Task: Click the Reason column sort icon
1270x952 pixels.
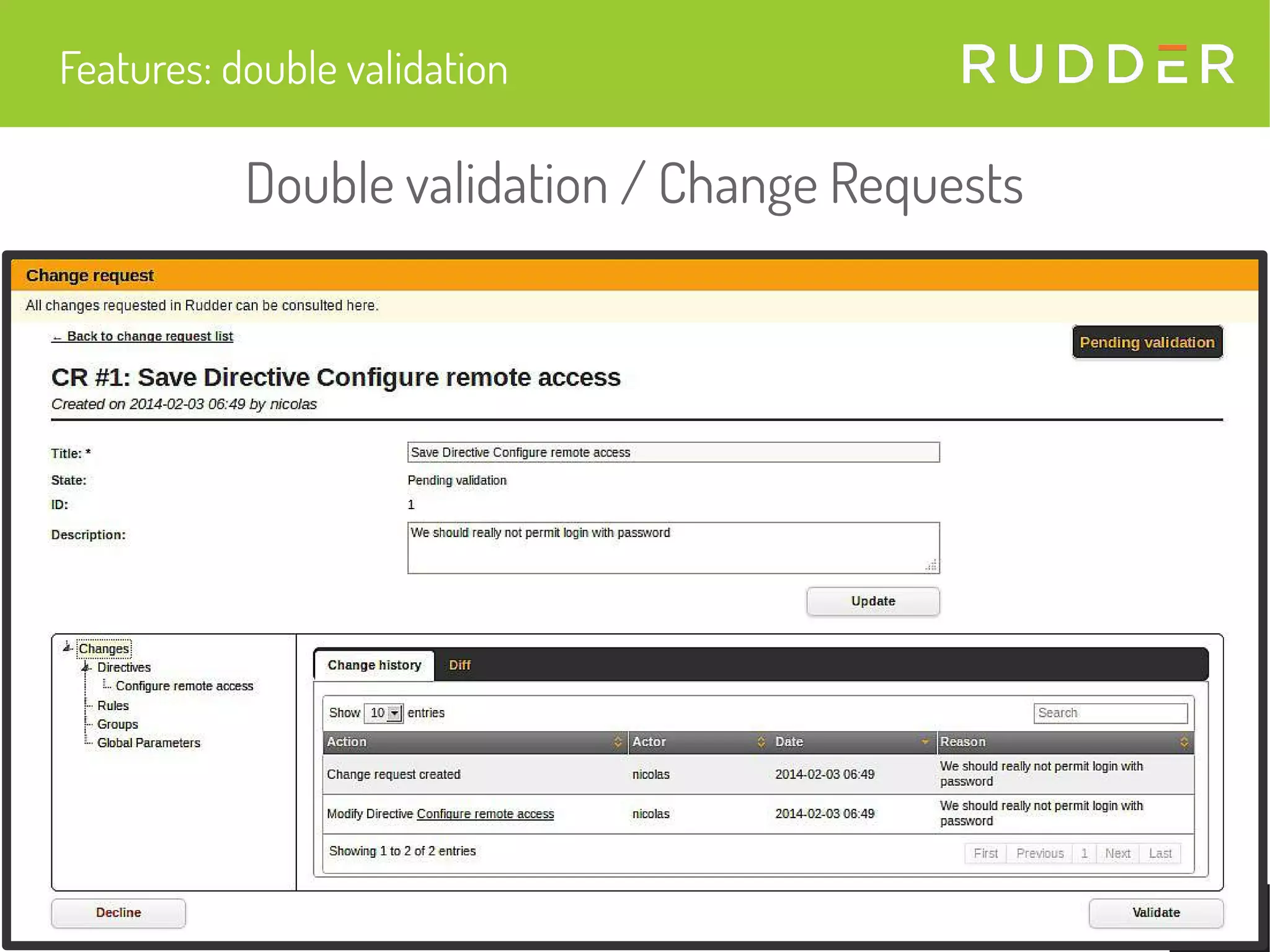Action: [x=1184, y=742]
